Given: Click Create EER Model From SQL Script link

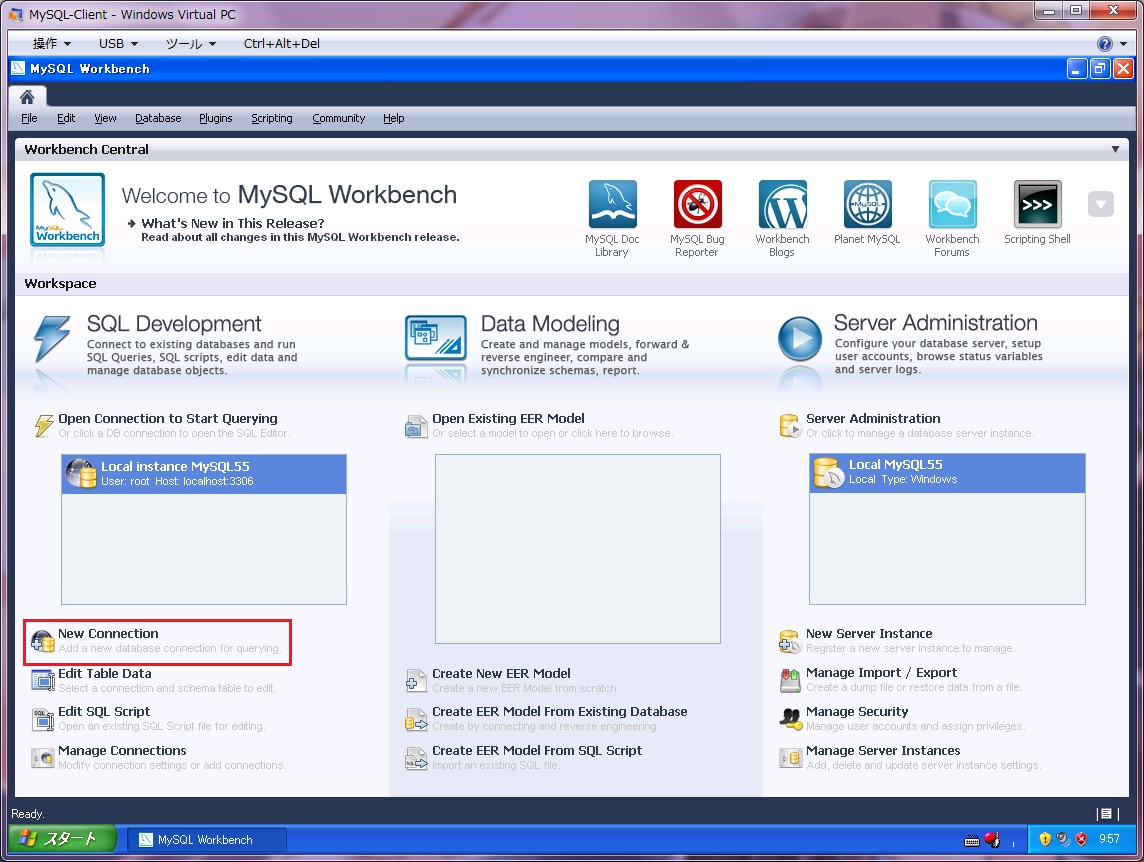Looking at the screenshot, I should [x=537, y=750].
